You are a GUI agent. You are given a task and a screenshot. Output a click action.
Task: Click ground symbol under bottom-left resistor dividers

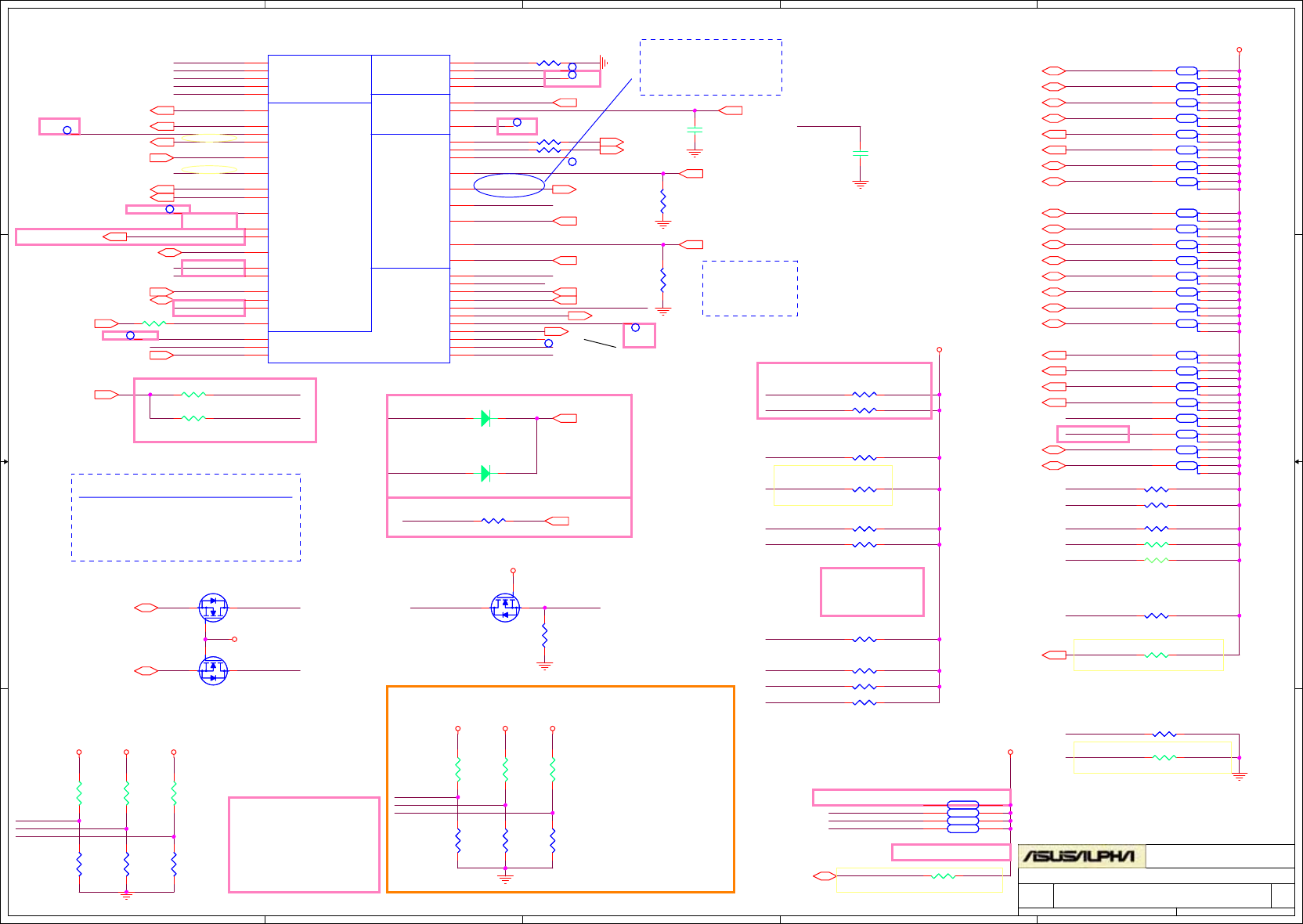126,895
